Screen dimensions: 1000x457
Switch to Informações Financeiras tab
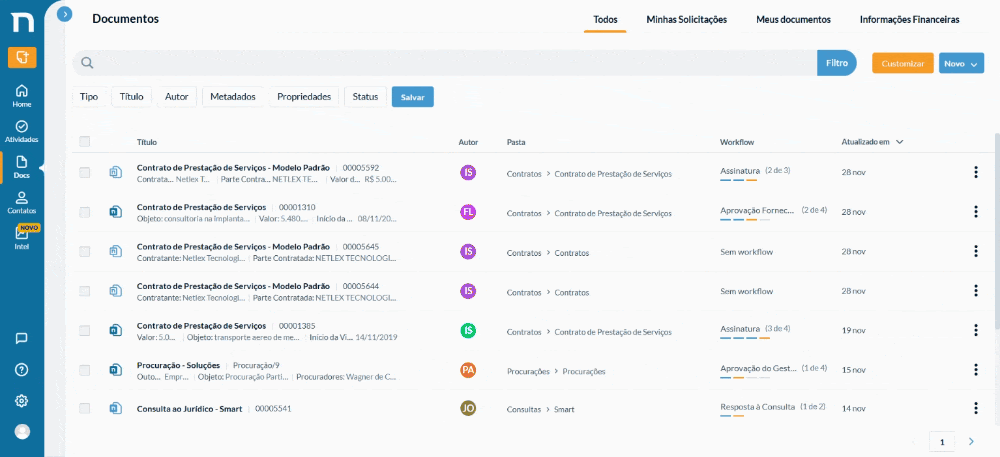click(909, 20)
